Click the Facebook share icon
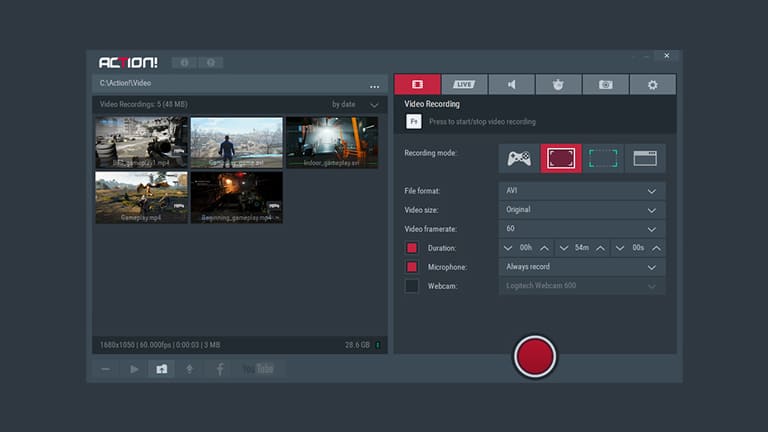Screen dimensions: 768x432 pyautogui.click(x=220, y=369)
